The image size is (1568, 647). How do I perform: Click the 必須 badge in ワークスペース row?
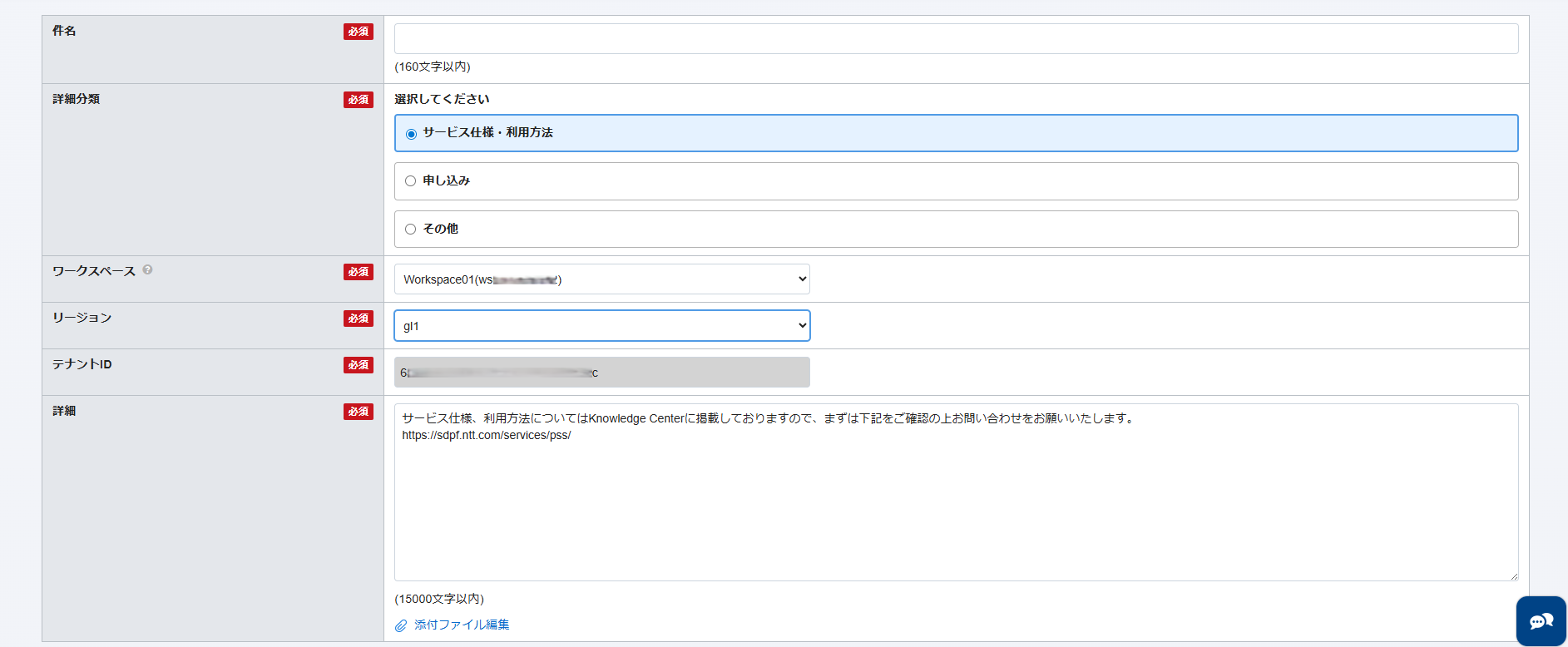point(359,272)
